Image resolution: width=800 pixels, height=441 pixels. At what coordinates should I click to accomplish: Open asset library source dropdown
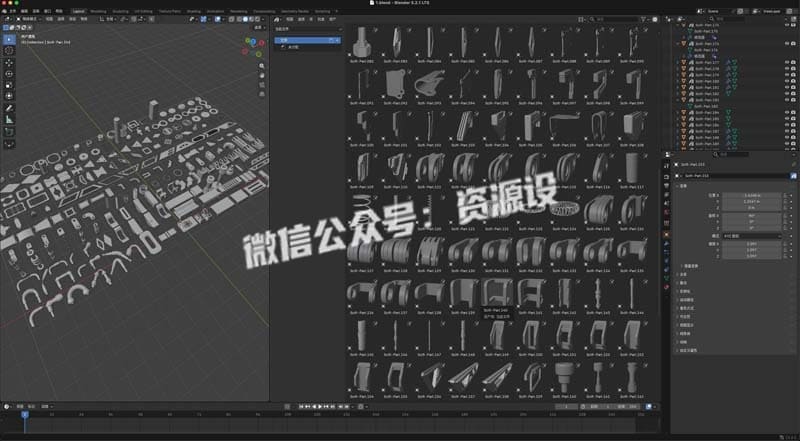tap(307, 29)
